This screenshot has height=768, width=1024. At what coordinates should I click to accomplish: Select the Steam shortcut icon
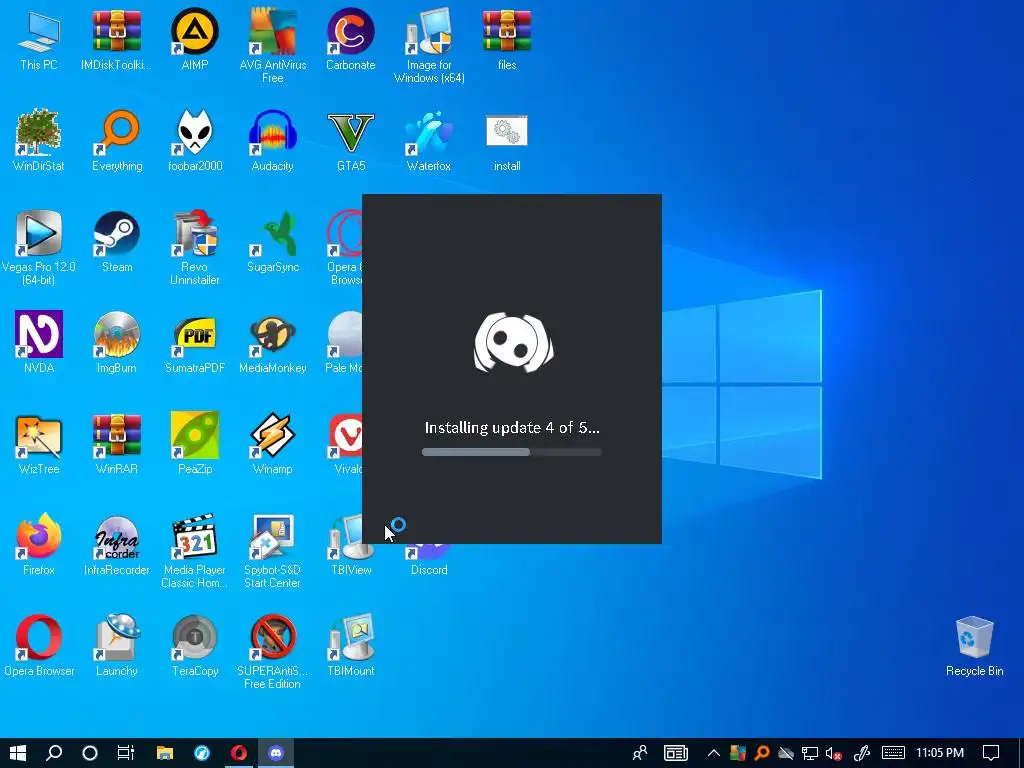click(116, 233)
